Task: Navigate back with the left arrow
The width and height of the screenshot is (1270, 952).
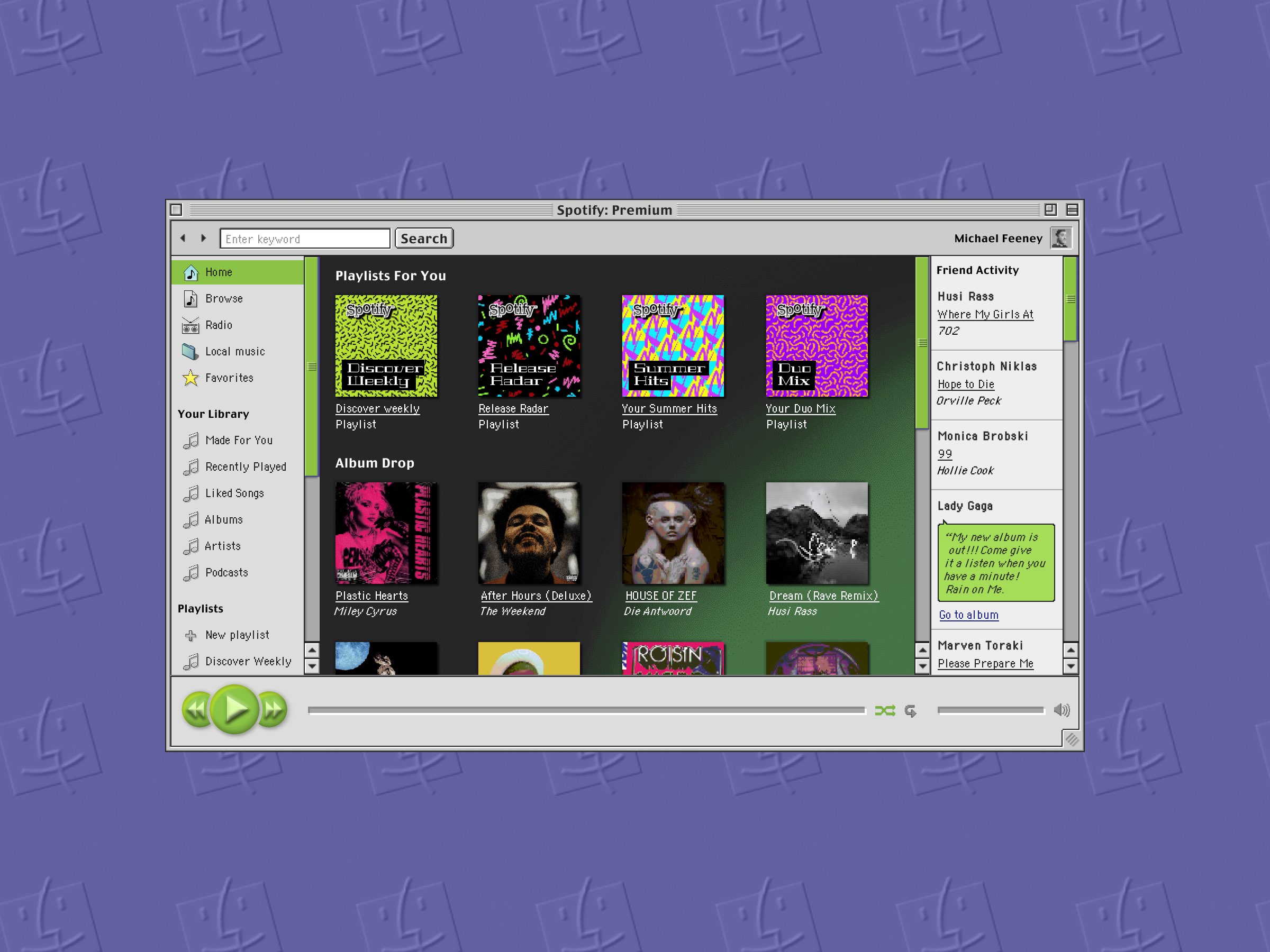Action: point(183,237)
